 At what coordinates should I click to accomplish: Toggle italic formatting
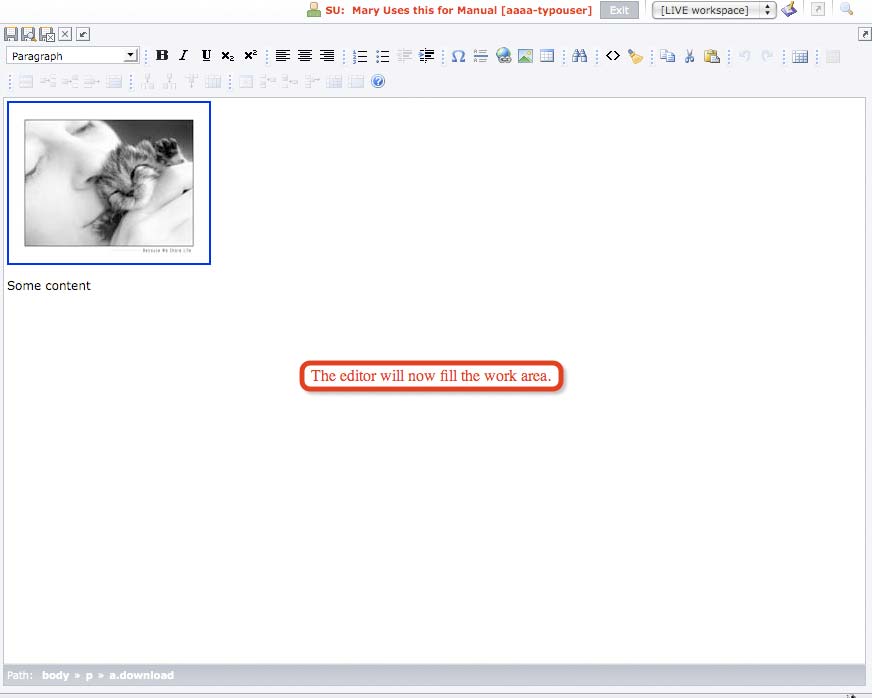(183, 56)
